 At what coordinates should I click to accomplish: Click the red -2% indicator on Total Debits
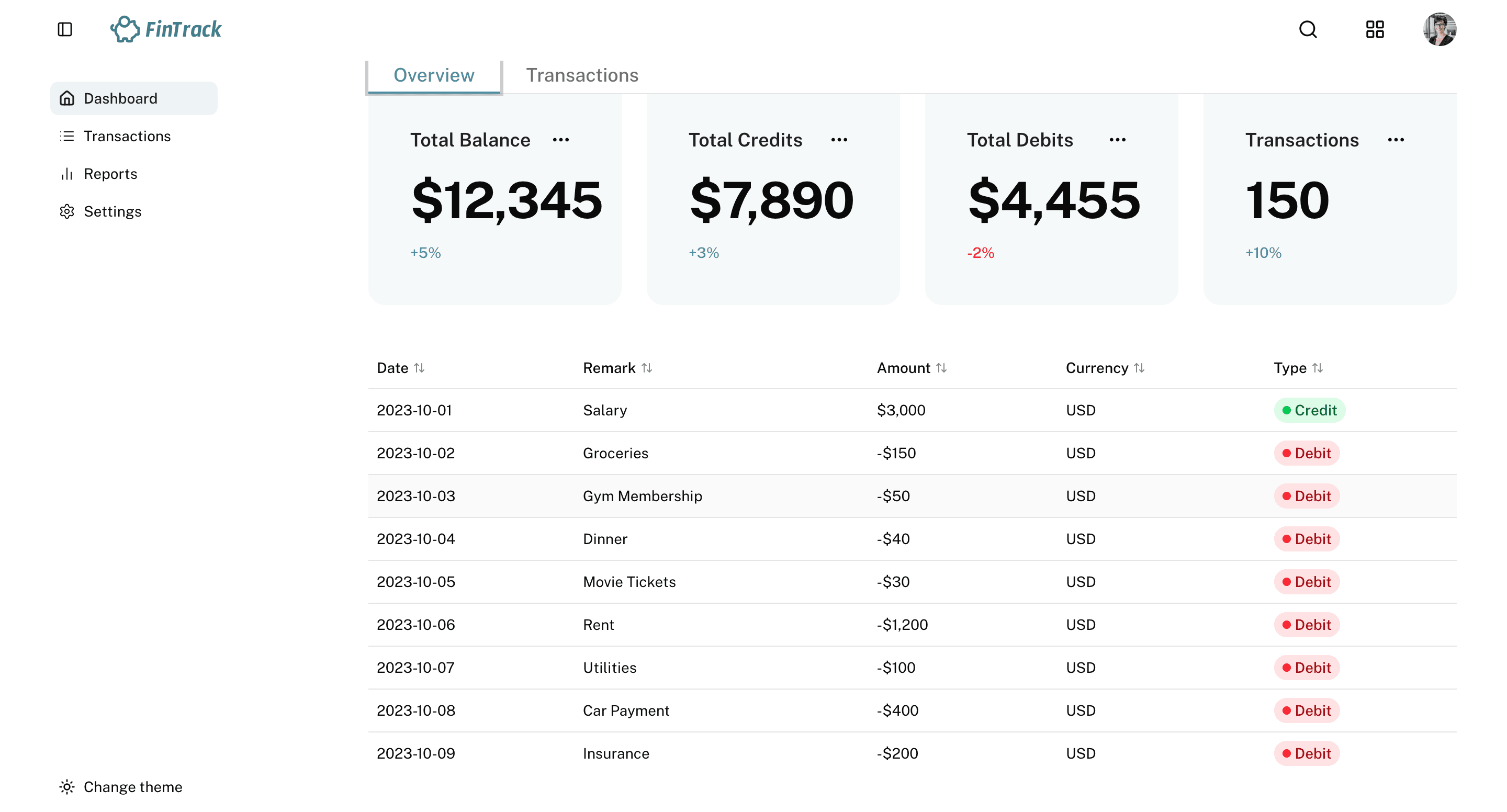(x=981, y=253)
